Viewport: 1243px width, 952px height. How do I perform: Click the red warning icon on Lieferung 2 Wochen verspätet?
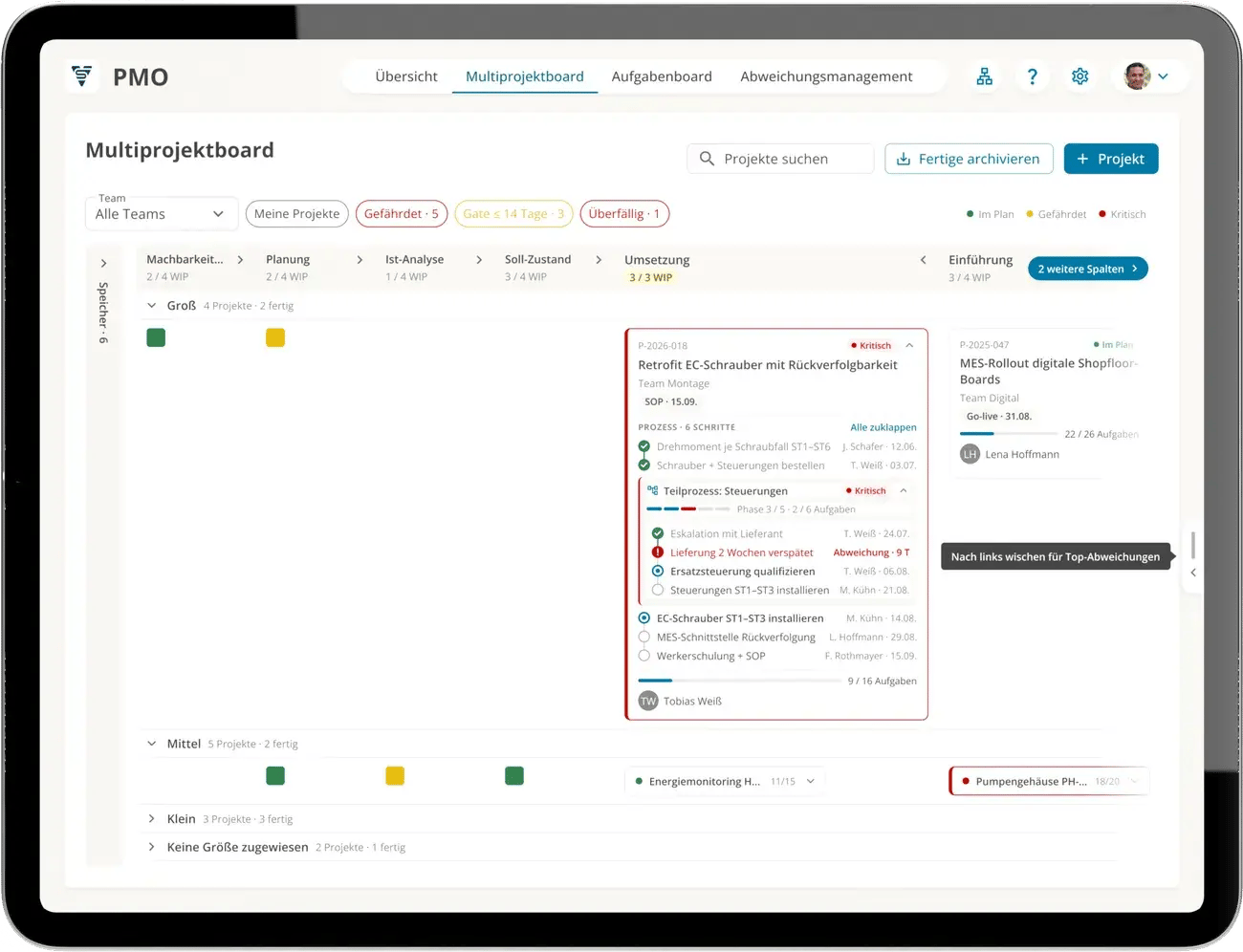[658, 552]
